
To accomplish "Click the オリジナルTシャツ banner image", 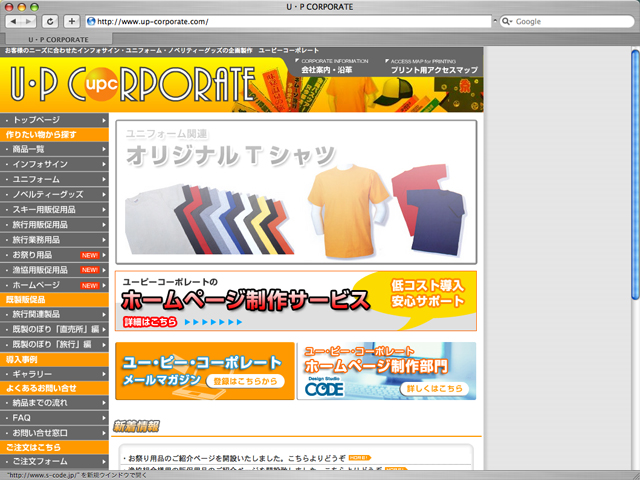I will pos(296,192).
